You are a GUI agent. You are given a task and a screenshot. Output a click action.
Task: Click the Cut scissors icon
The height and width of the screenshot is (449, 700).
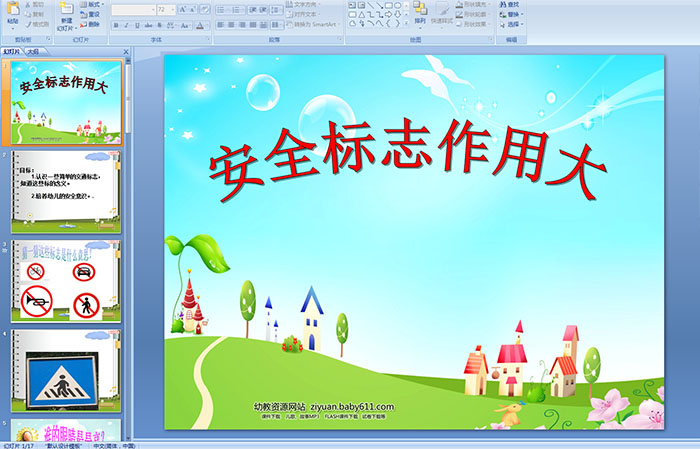[28, 4]
